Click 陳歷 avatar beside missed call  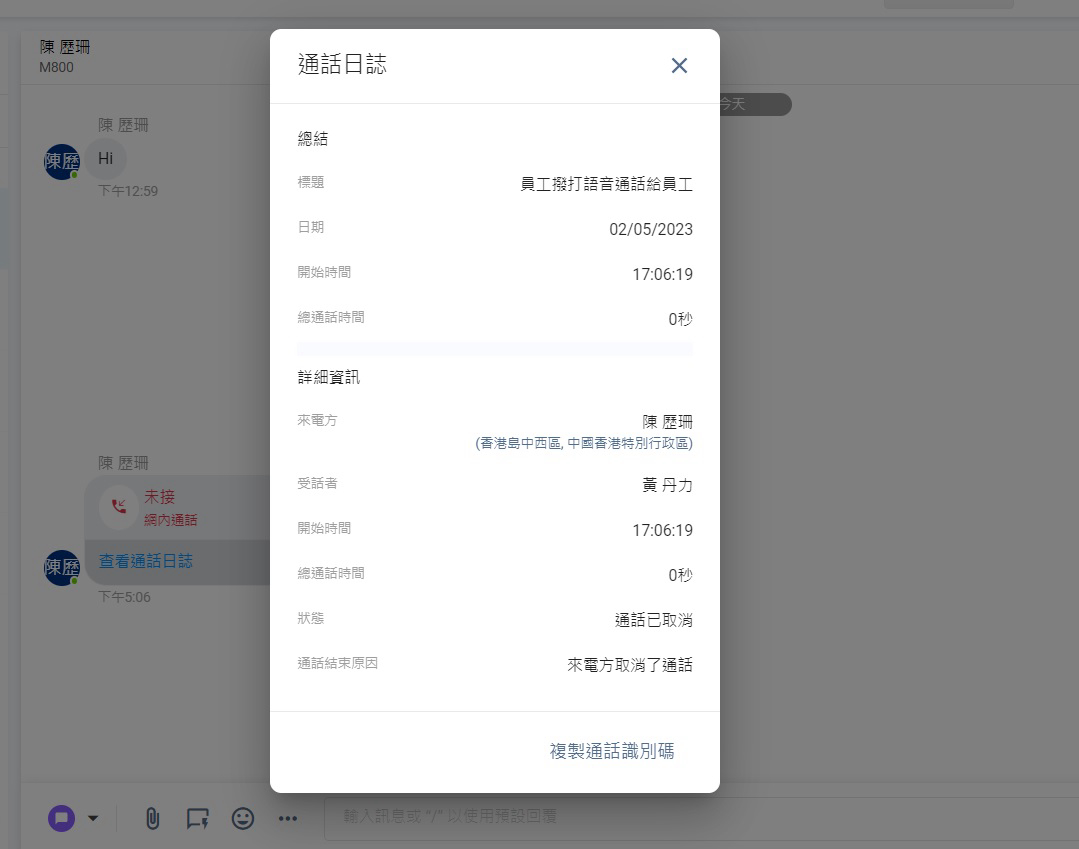coord(62,568)
